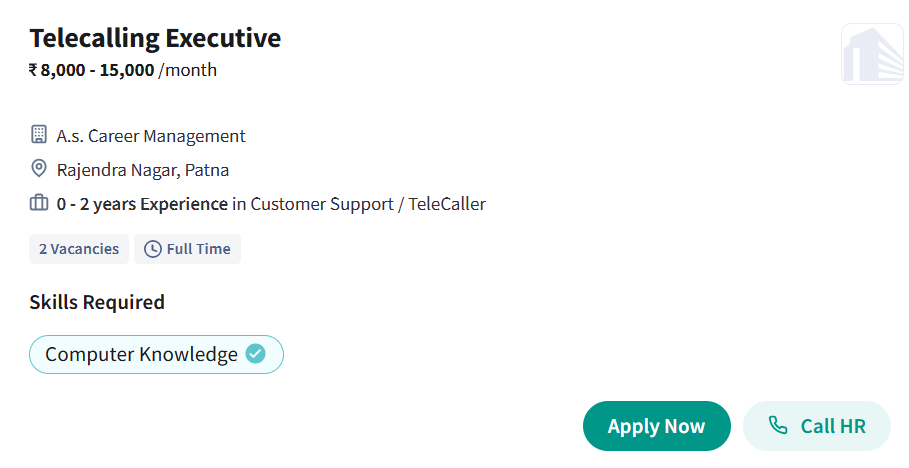Click the location pin icon

(x=39, y=169)
